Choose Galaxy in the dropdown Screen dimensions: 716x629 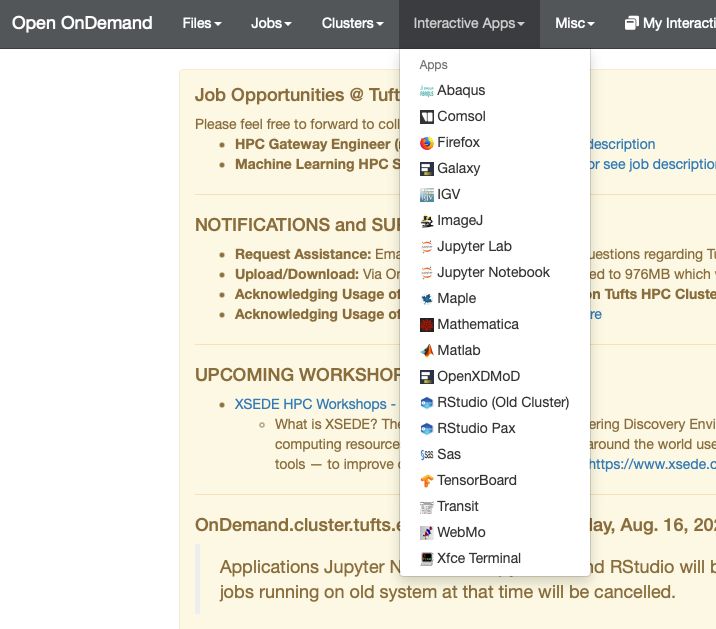click(495, 169)
